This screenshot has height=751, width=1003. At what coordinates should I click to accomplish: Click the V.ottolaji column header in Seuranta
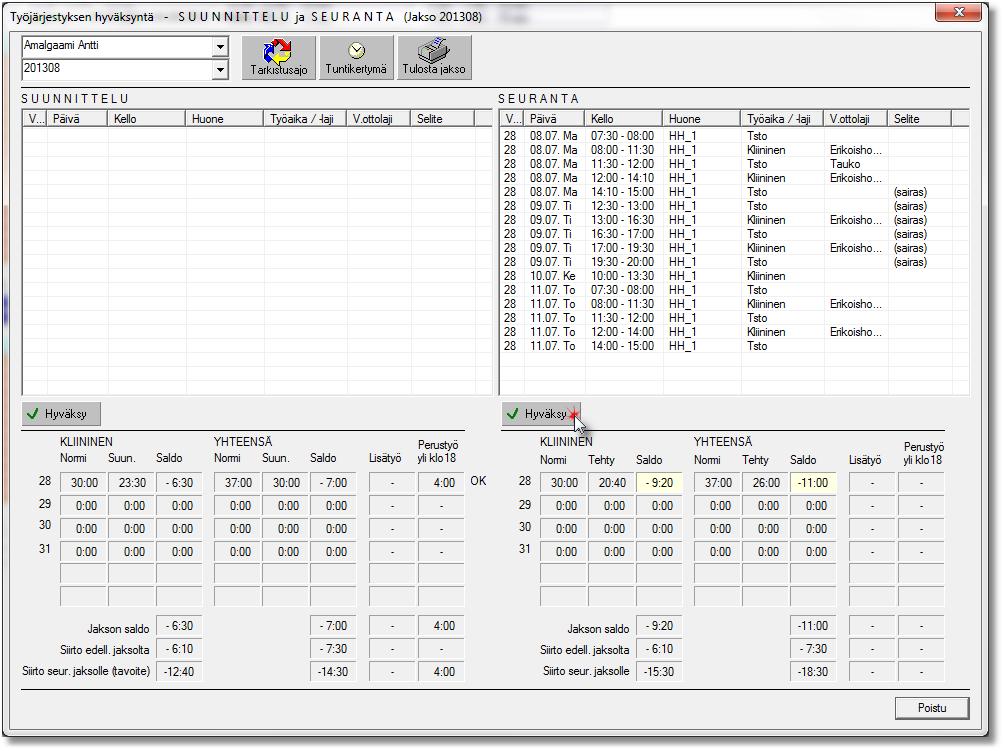point(856,118)
